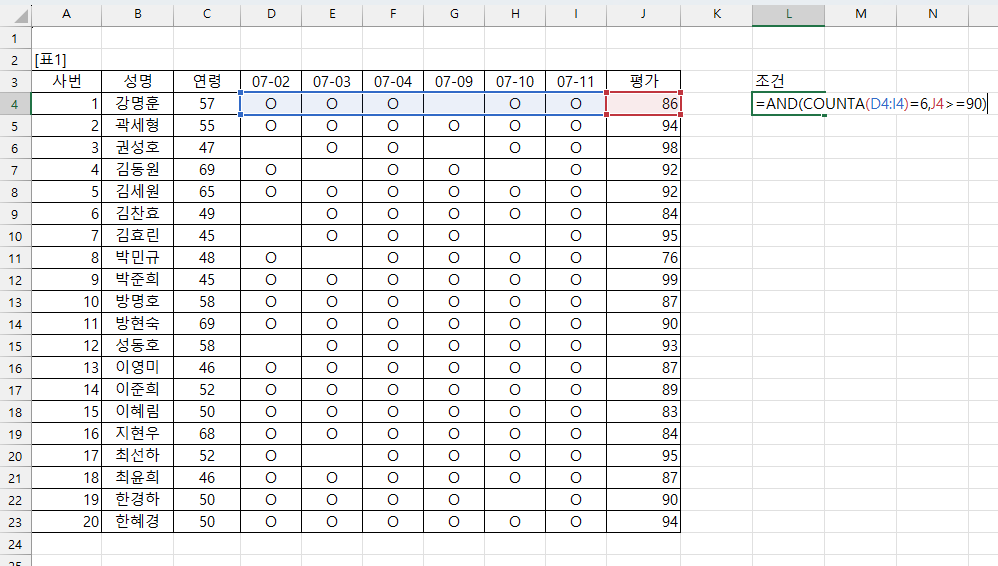The height and width of the screenshot is (566, 998).
Task: Select the name 최윤희
Action: (x=137, y=478)
